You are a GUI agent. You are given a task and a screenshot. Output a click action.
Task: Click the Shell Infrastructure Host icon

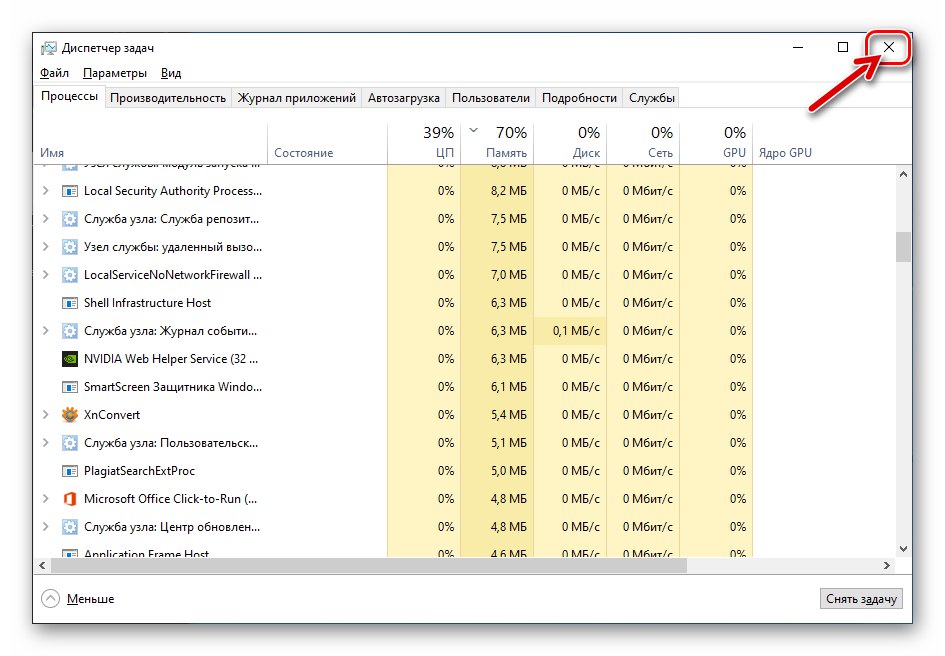70,303
